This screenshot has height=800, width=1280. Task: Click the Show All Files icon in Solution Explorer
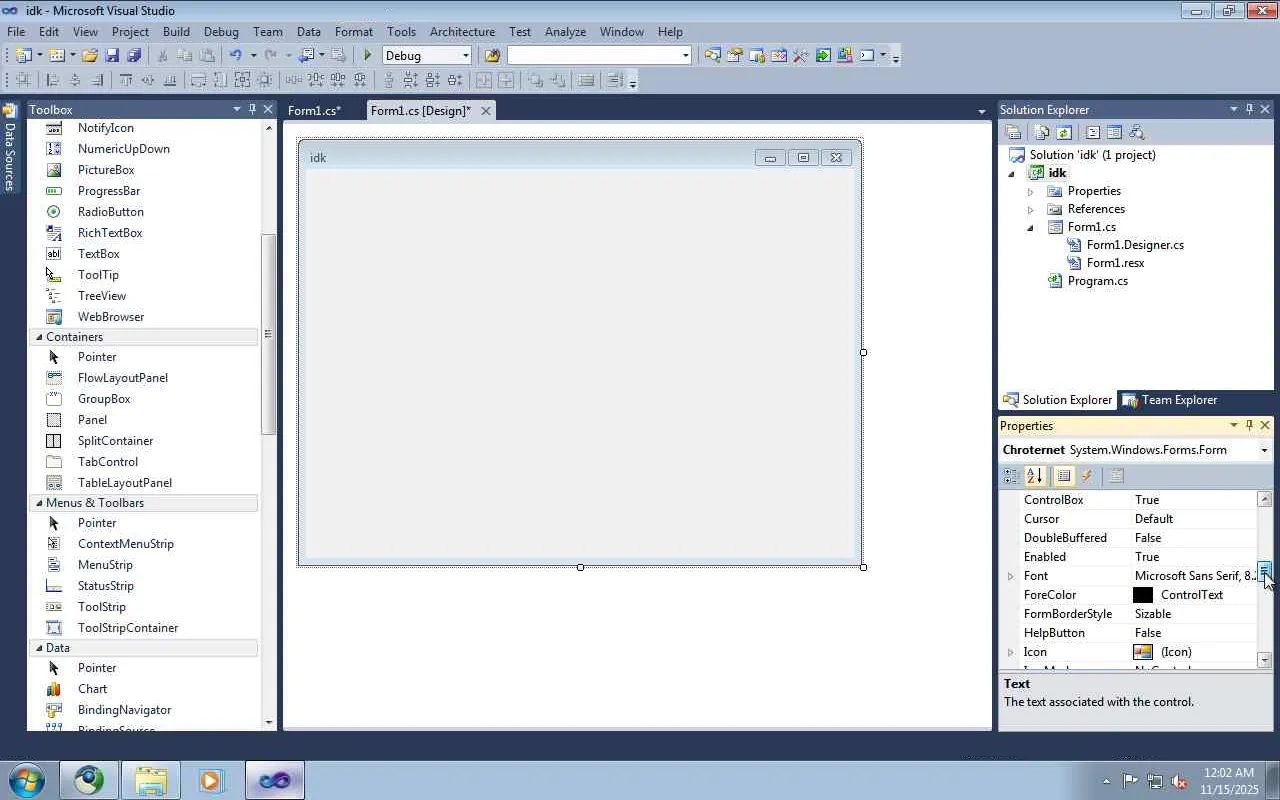[x=1042, y=132]
